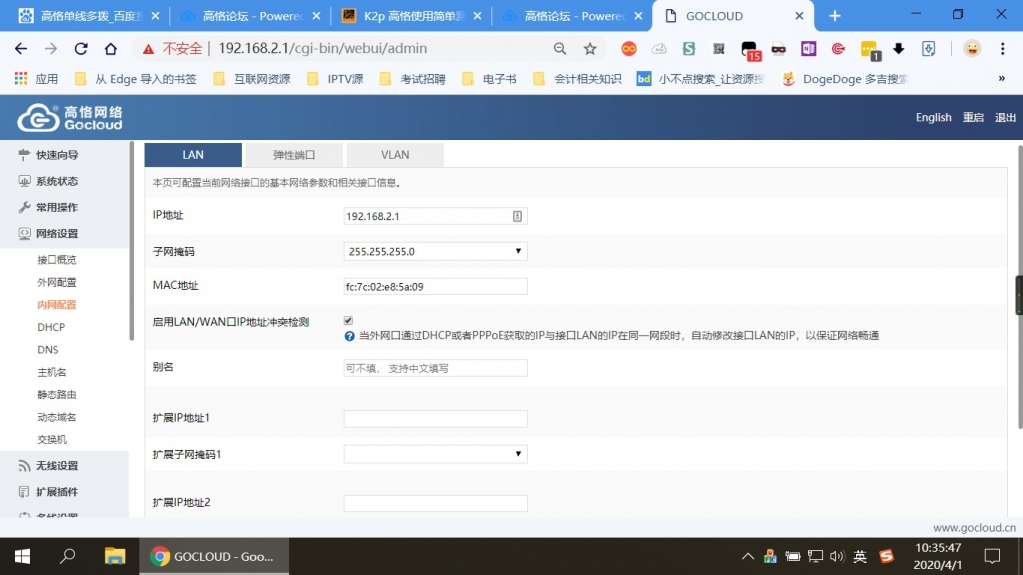Open DHCP settings in sidebar

(50, 327)
